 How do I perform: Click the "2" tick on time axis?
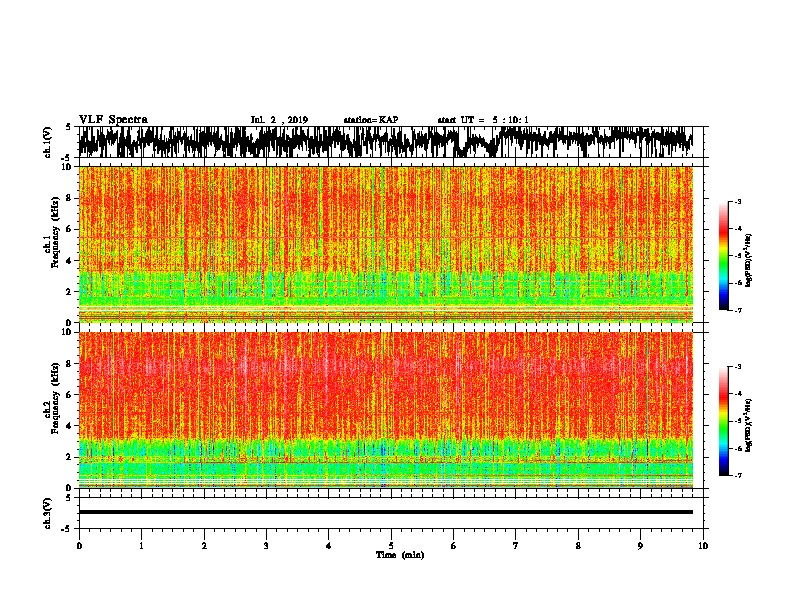pyautogui.click(x=204, y=546)
